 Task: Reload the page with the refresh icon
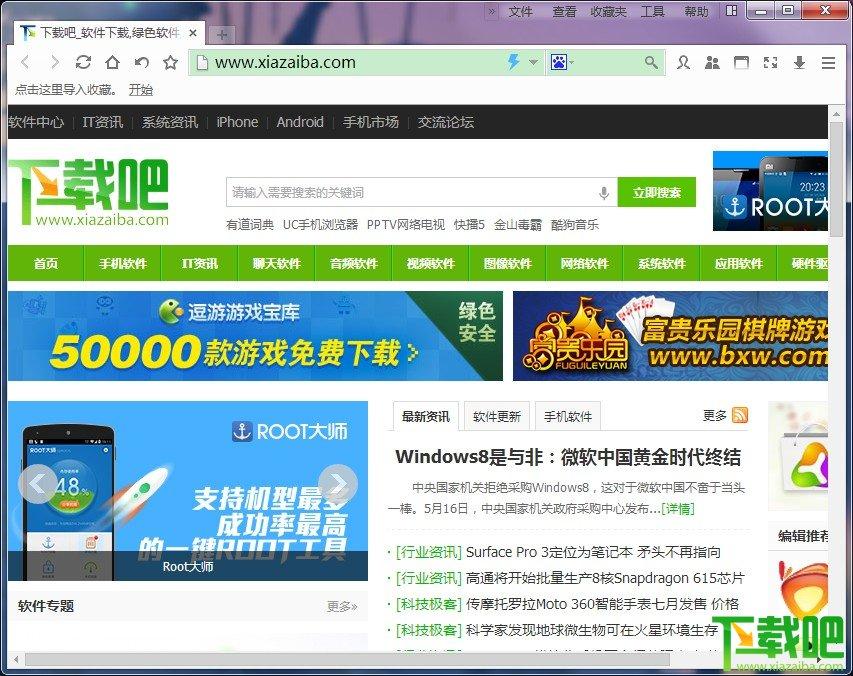click(x=83, y=63)
